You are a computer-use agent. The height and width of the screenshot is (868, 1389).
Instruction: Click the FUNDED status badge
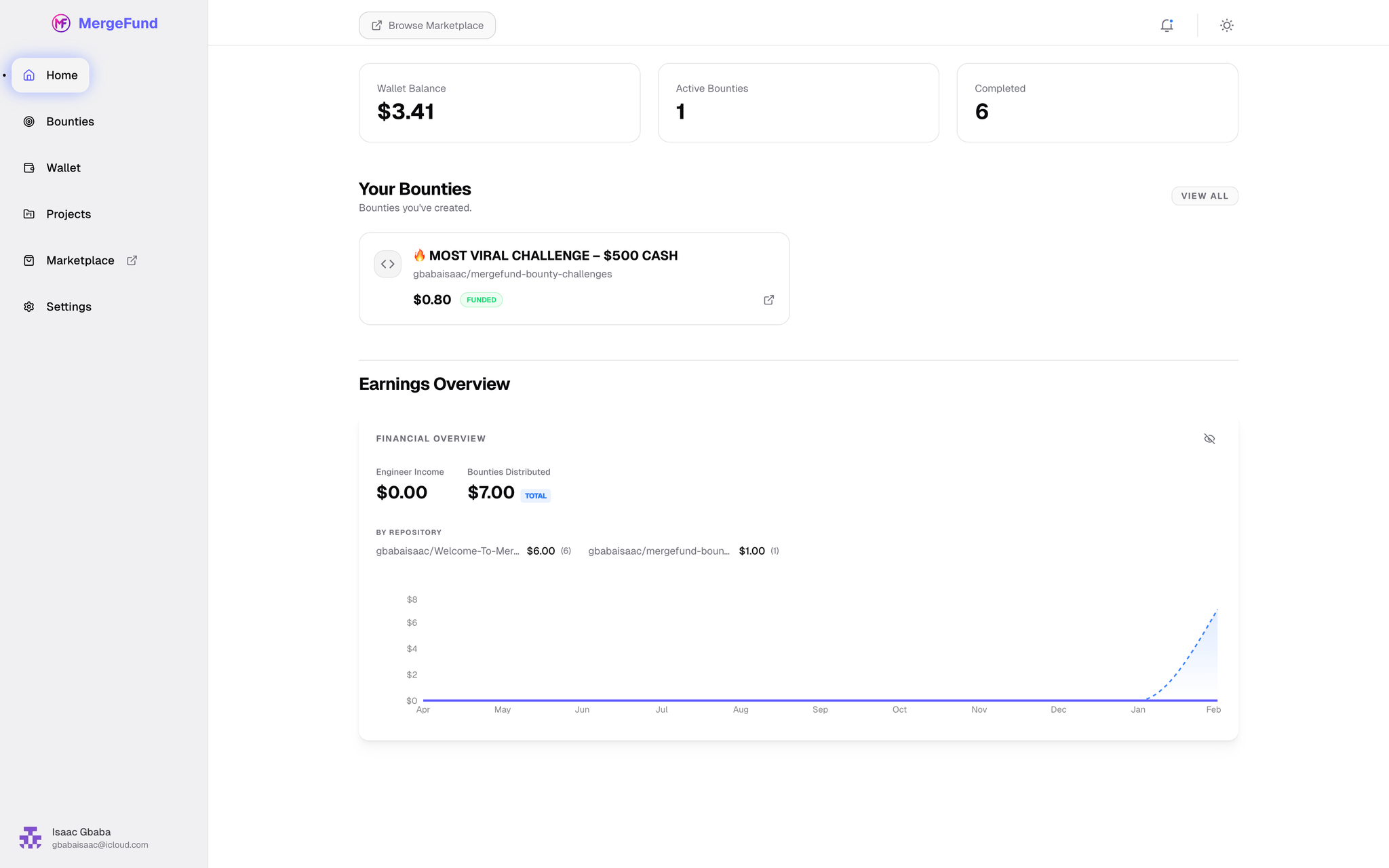pos(481,299)
